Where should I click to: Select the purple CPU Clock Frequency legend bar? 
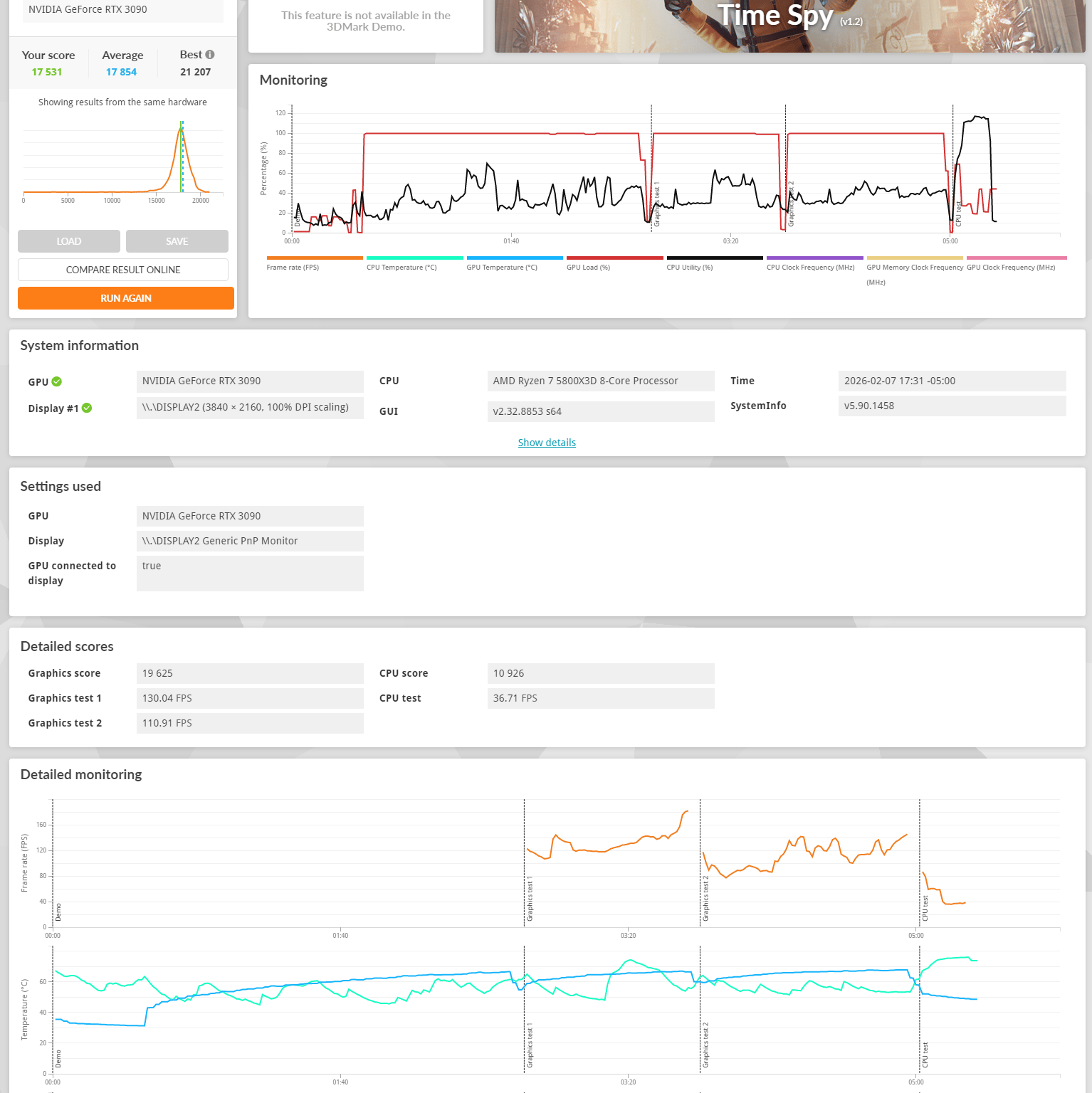pyautogui.click(x=815, y=258)
